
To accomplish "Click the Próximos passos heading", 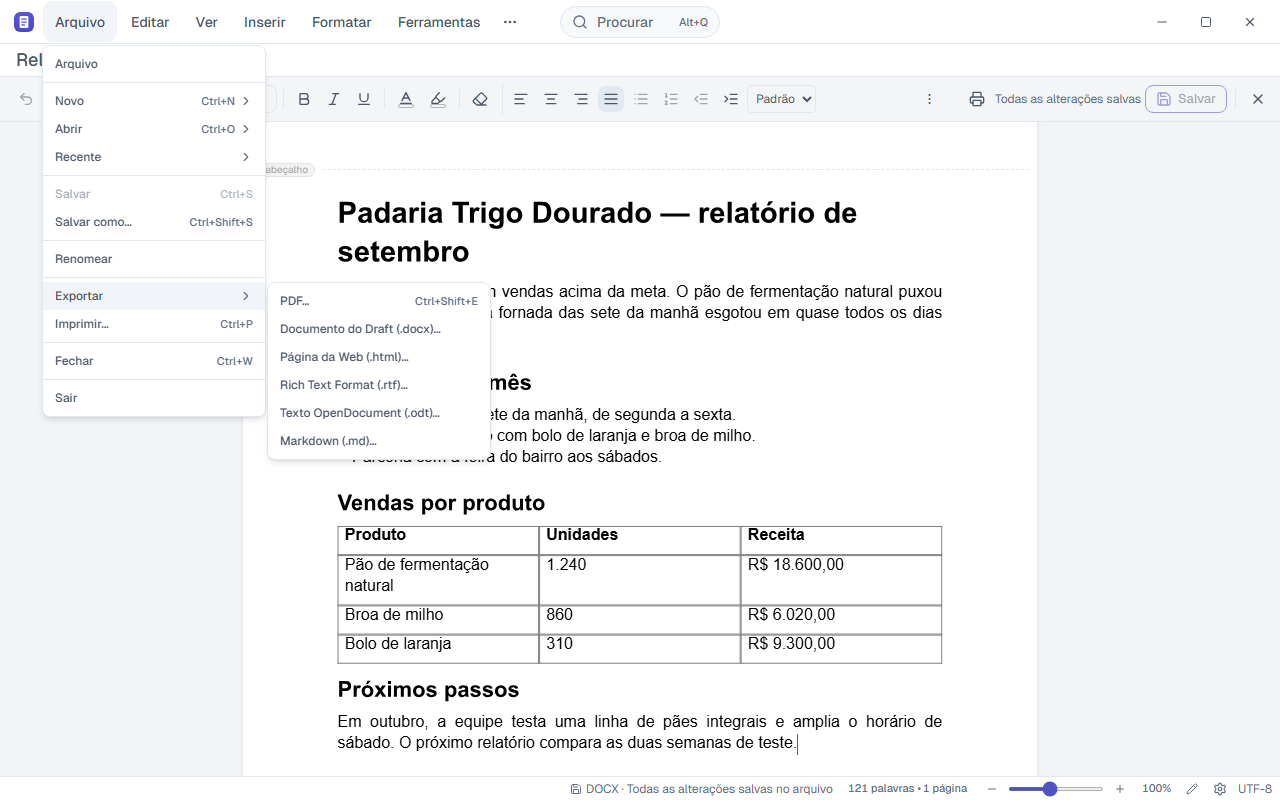I will tap(428, 689).
